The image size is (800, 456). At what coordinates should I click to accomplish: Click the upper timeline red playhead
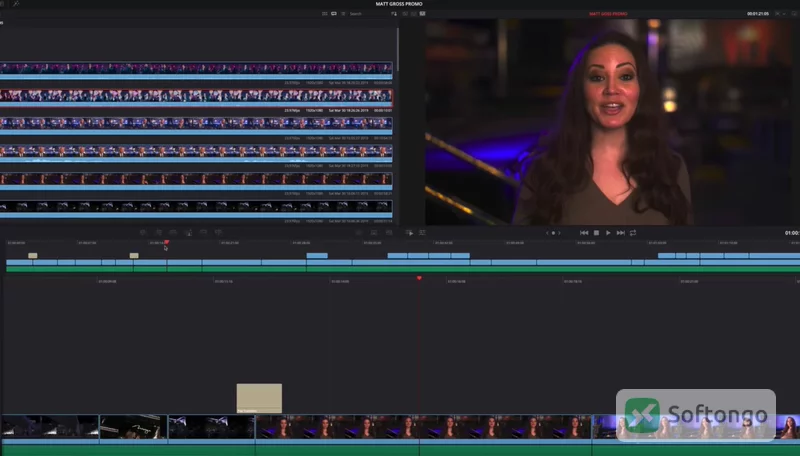pyautogui.click(x=167, y=243)
